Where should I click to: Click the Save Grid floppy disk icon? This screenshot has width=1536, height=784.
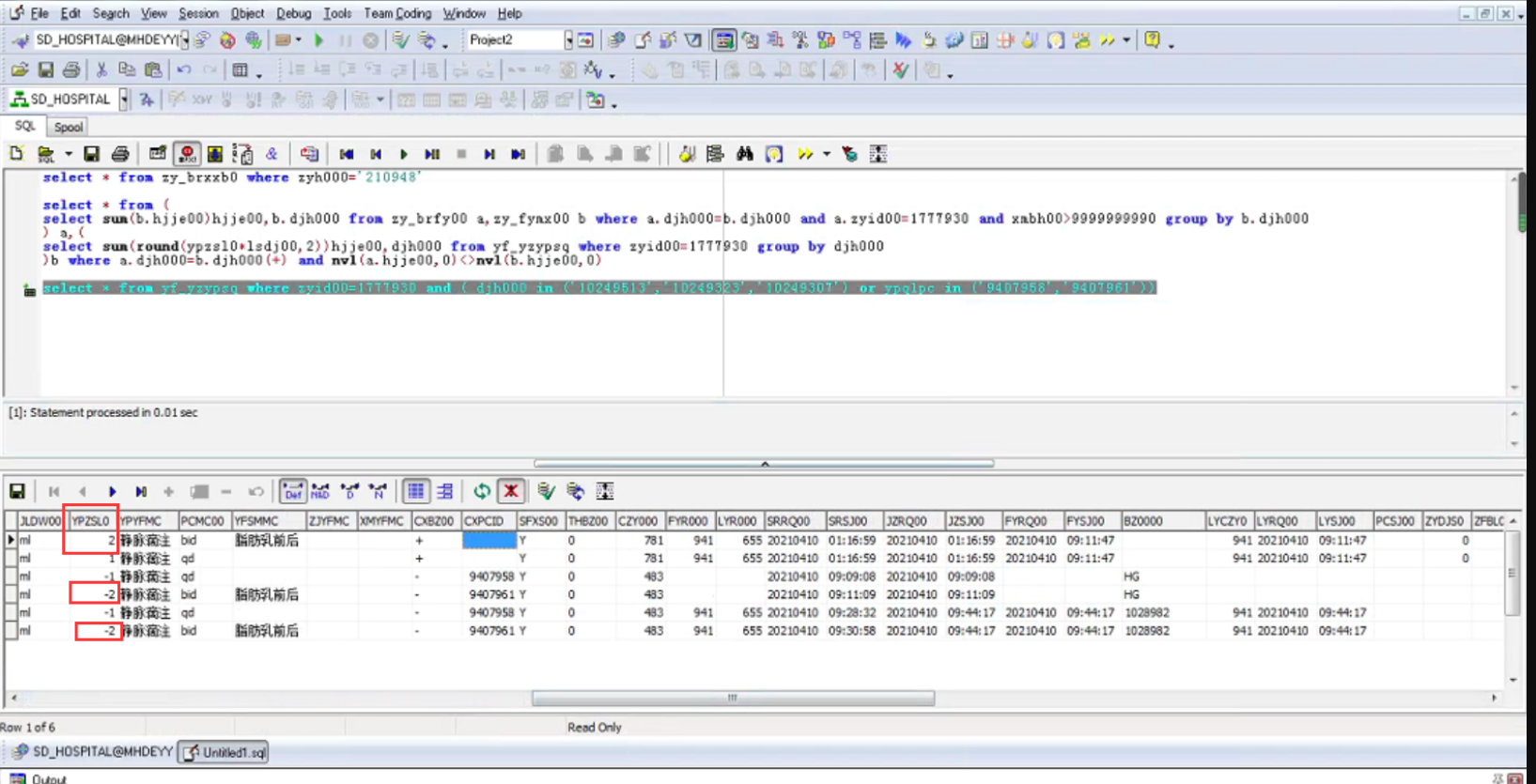click(x=17, y=491)
